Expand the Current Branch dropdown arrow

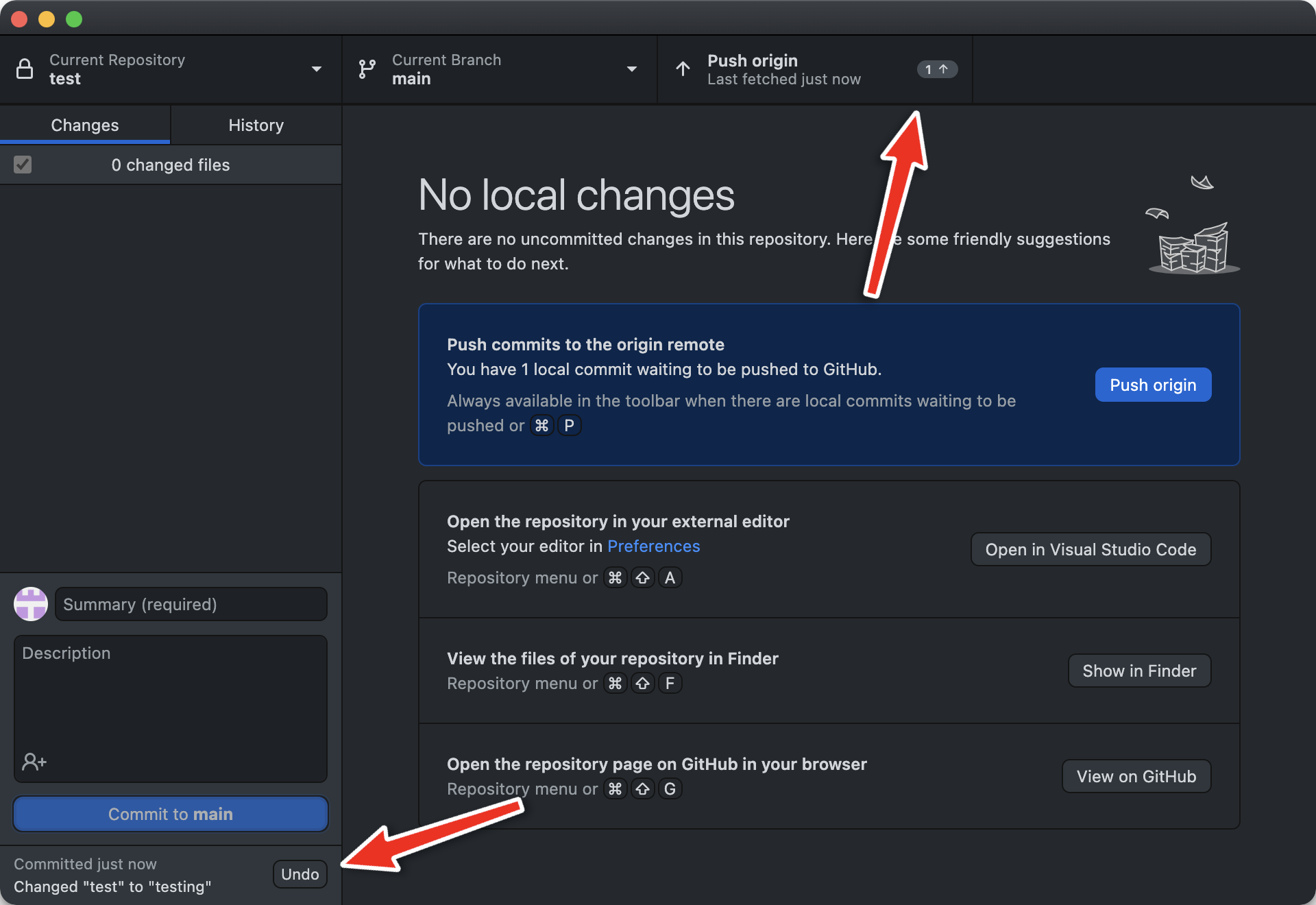click(631, 69)
